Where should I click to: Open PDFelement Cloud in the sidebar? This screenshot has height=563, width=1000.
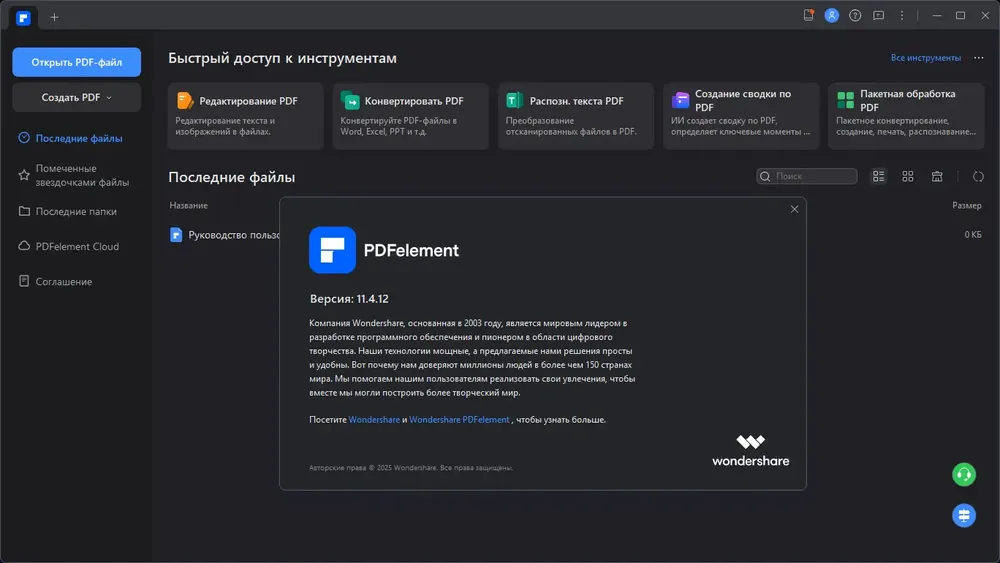tap(76, 246)
